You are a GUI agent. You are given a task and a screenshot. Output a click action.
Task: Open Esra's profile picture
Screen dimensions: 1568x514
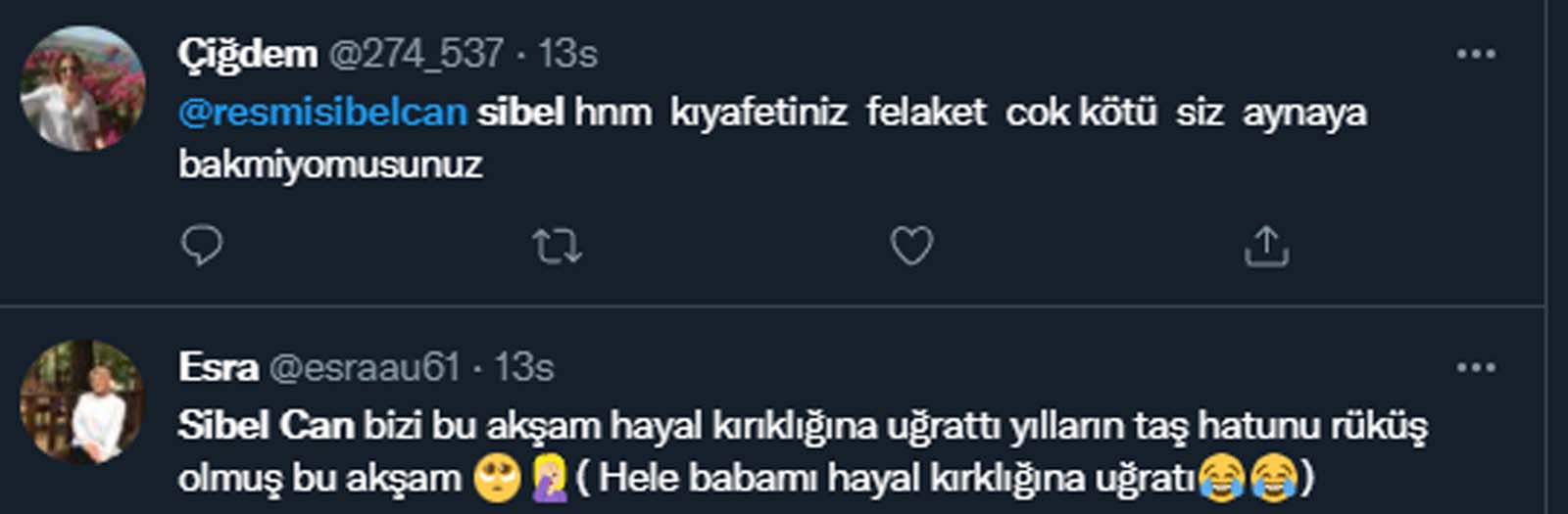point(83,401)
